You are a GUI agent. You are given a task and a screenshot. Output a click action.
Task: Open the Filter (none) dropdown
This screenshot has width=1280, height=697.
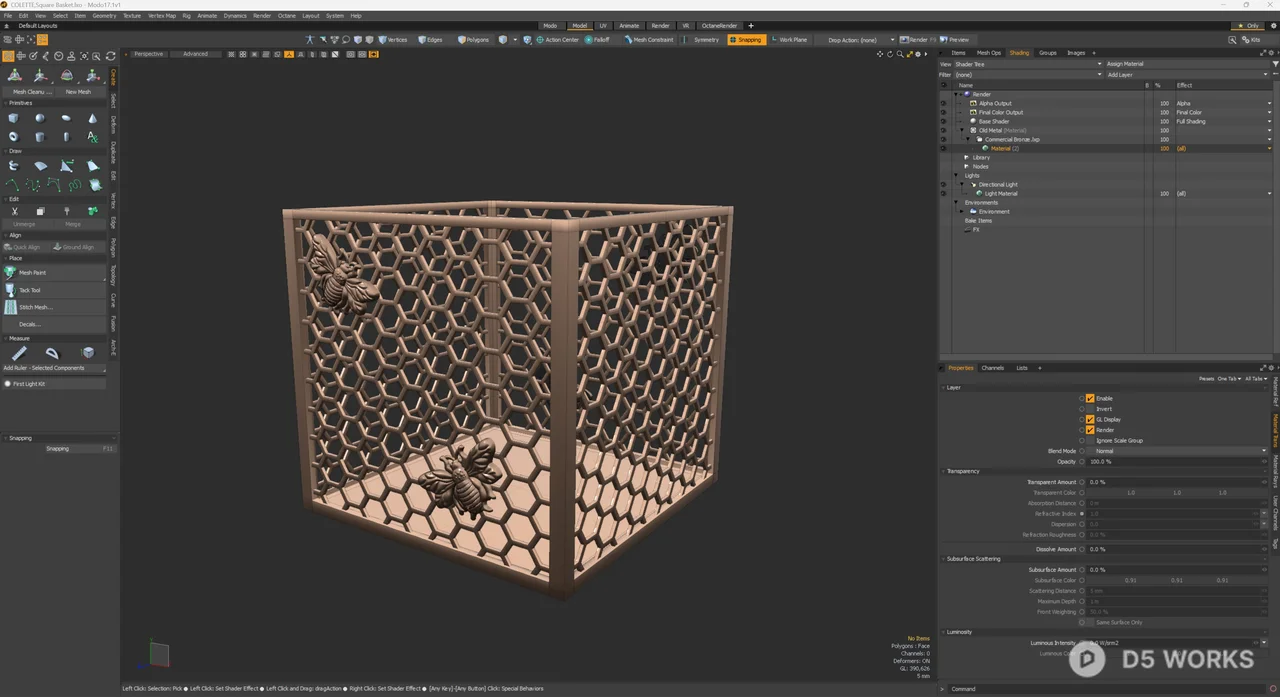click(1027, 74)
